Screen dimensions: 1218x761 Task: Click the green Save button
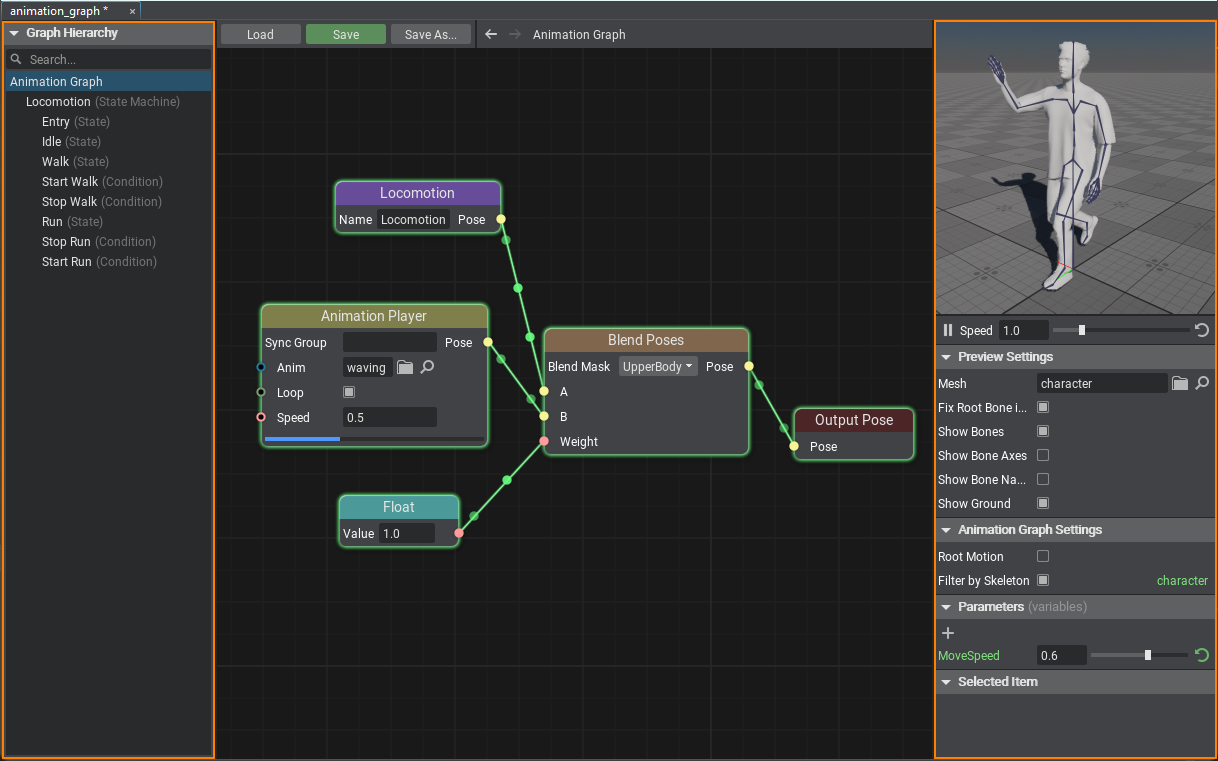pyautogui.click(x=346, y=34)
